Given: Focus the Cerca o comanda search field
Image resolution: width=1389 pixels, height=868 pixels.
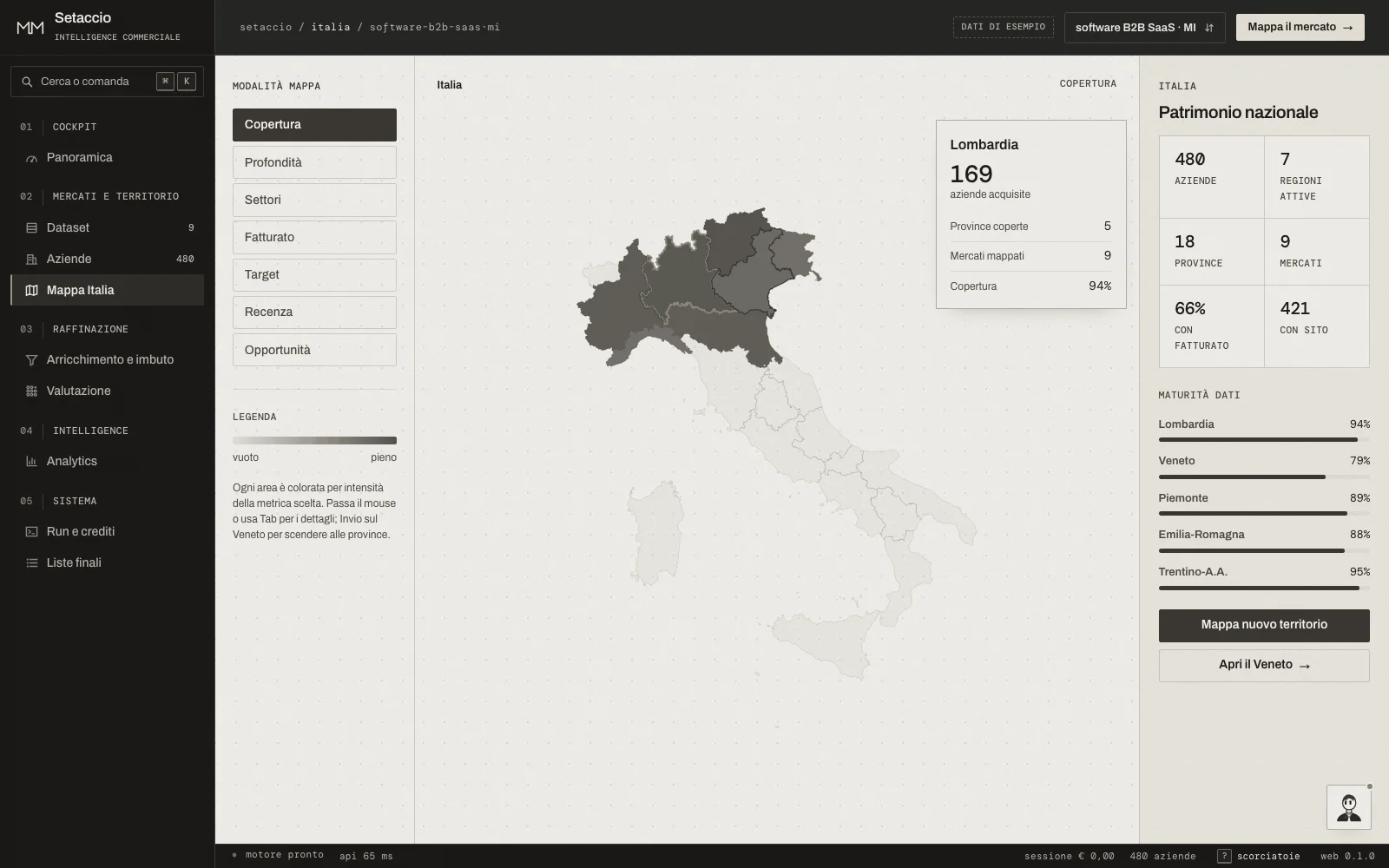Looking at the screenshot, I should coord(107,82).
